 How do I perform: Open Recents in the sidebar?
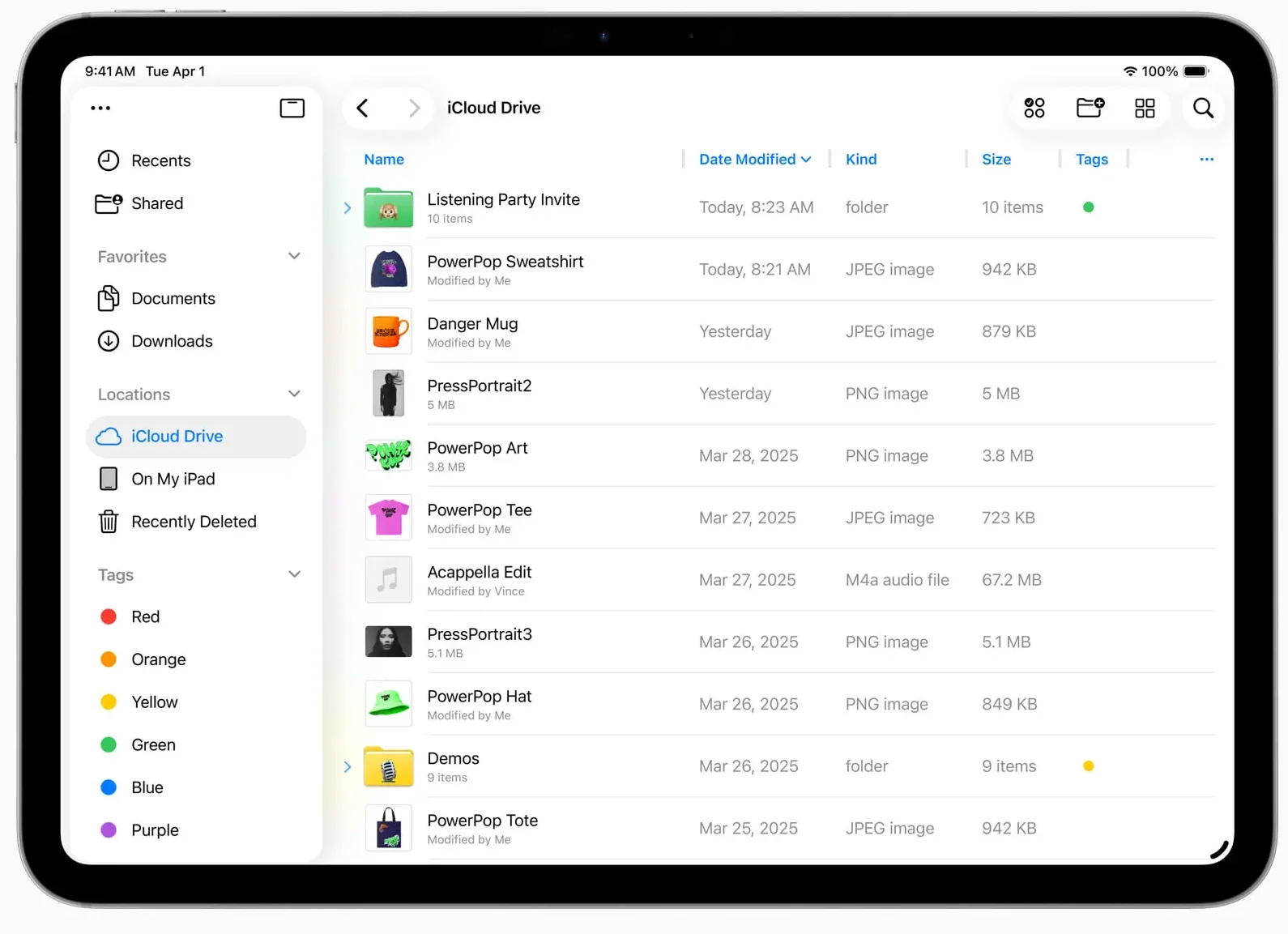click(160, 160)
